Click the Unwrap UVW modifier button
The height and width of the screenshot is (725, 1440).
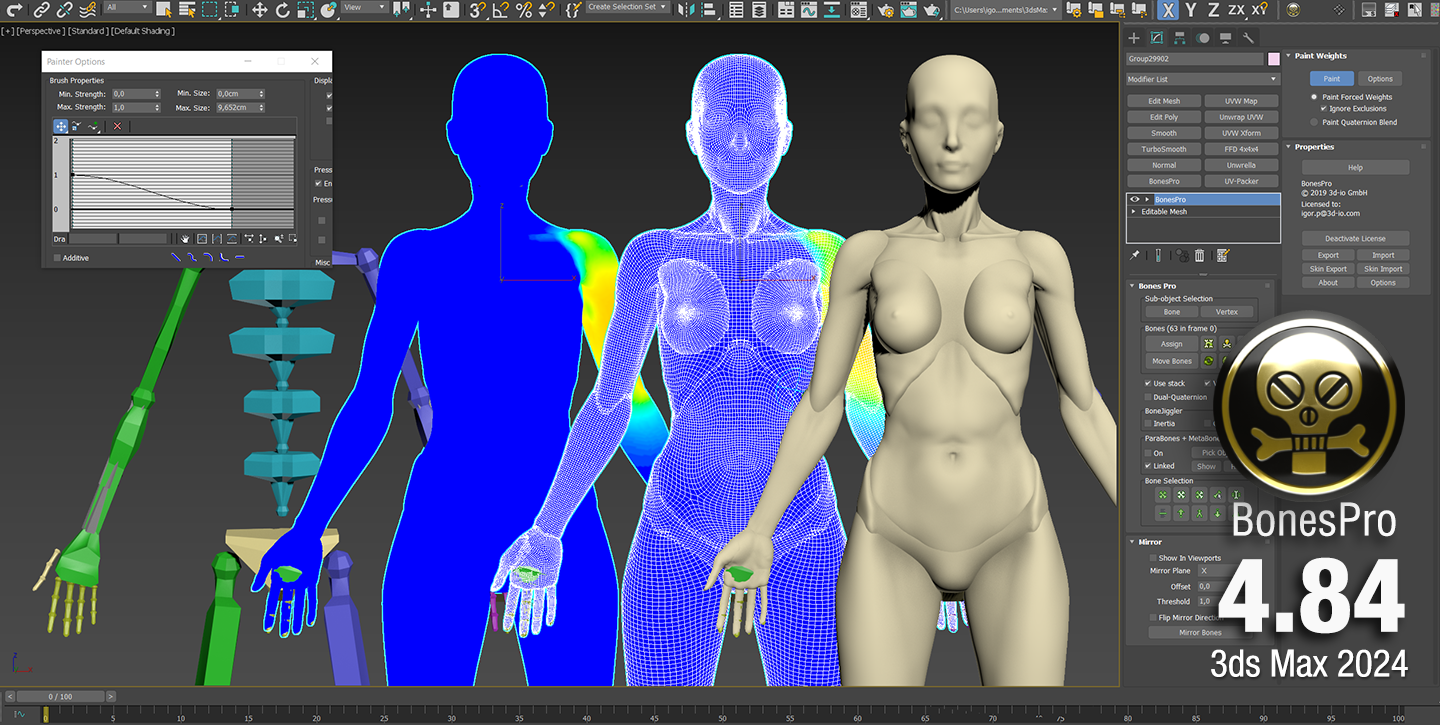pyautogui.click(x=1241, y=117)
